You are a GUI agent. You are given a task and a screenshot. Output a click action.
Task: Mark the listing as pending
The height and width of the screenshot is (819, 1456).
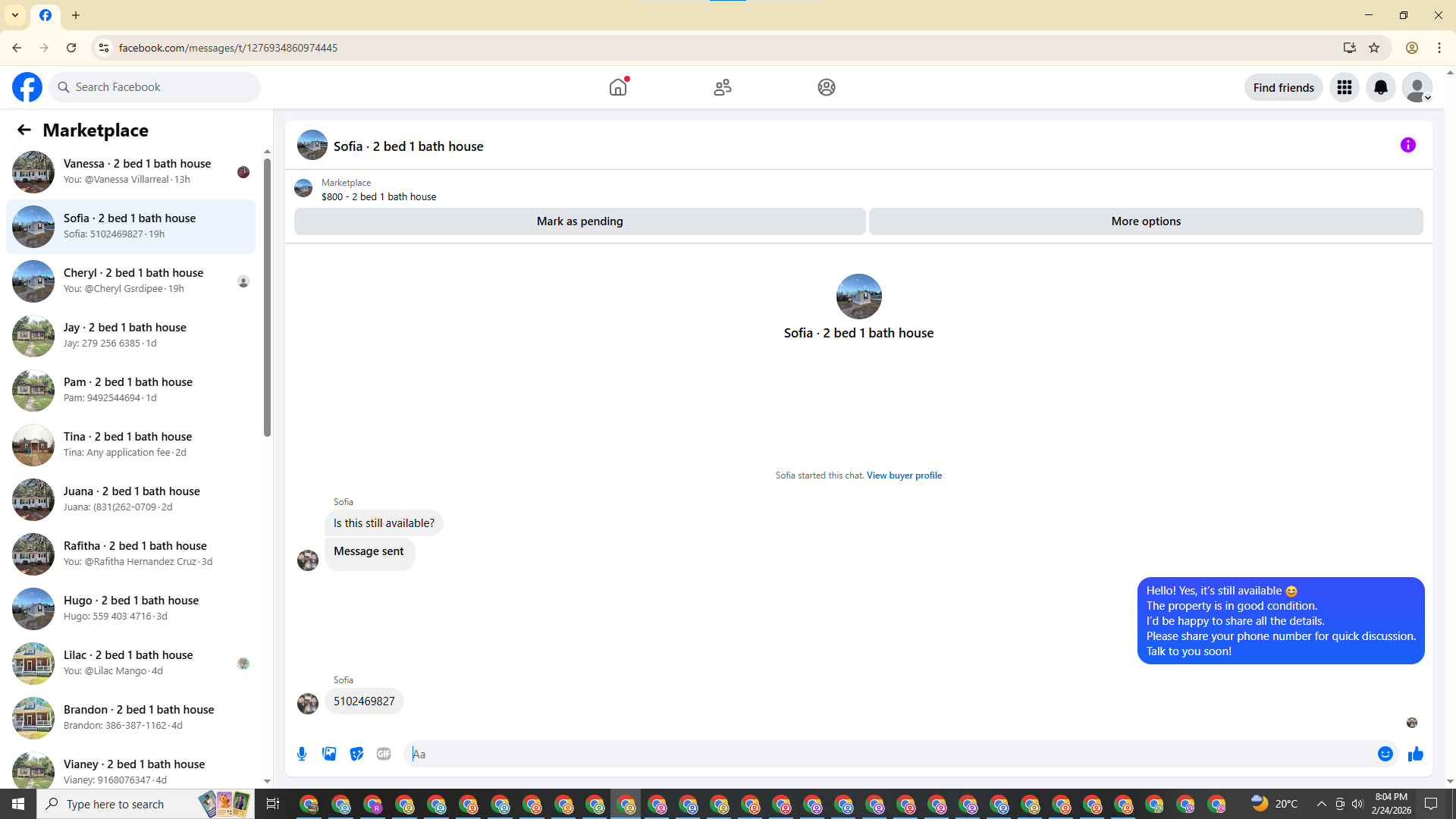(579, 221)
